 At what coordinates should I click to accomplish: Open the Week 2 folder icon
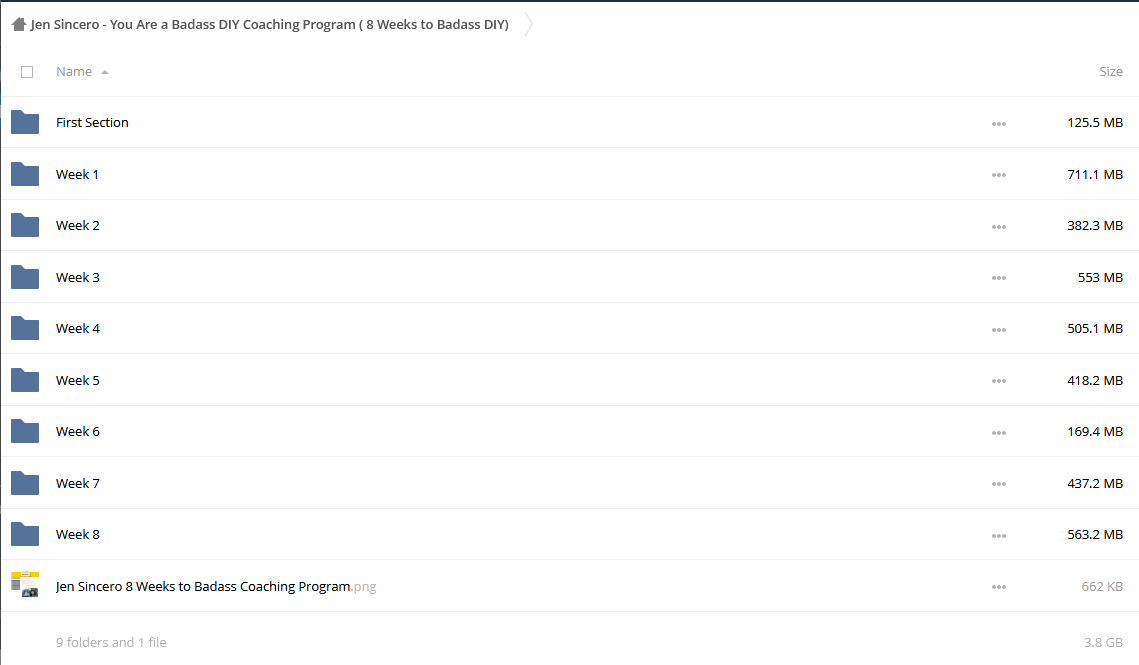pos(25,225)
